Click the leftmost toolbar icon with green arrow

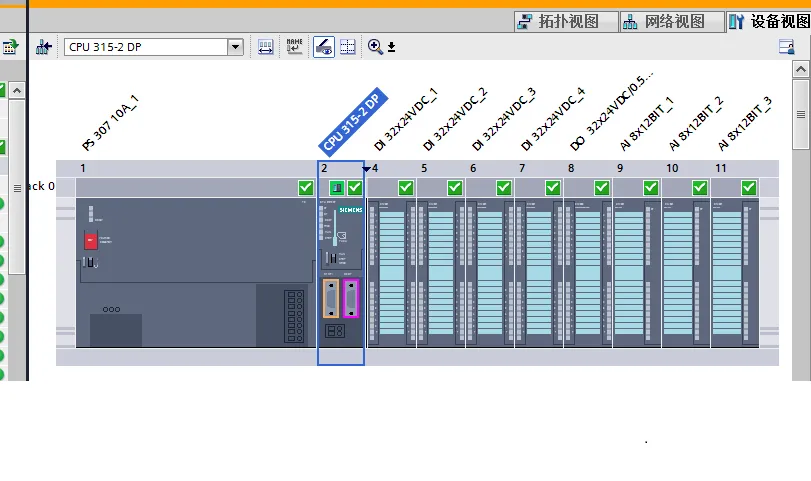pyautogui.click(x=10, y=47)
